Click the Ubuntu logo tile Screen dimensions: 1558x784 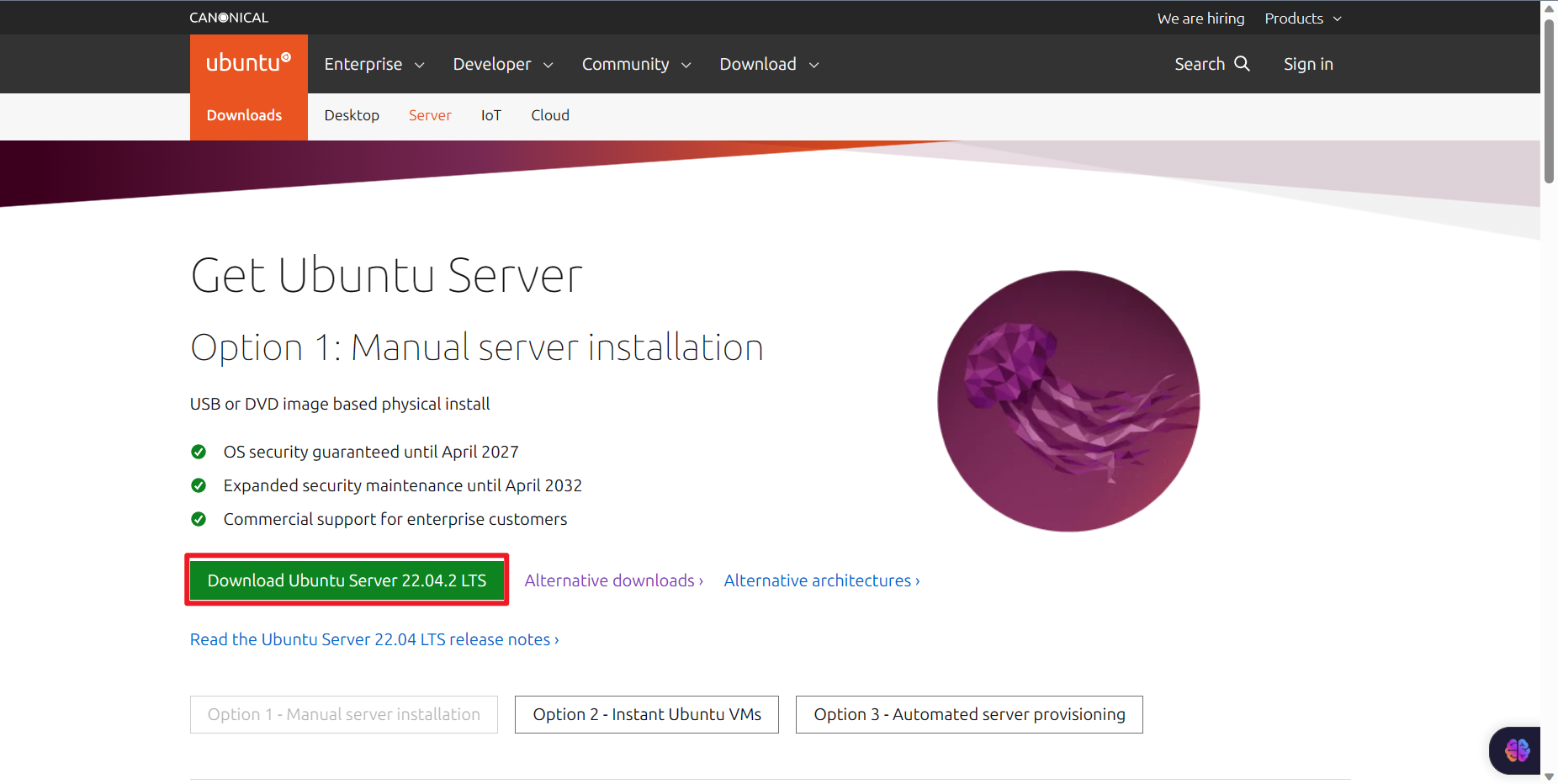click(x=249, y=64)
